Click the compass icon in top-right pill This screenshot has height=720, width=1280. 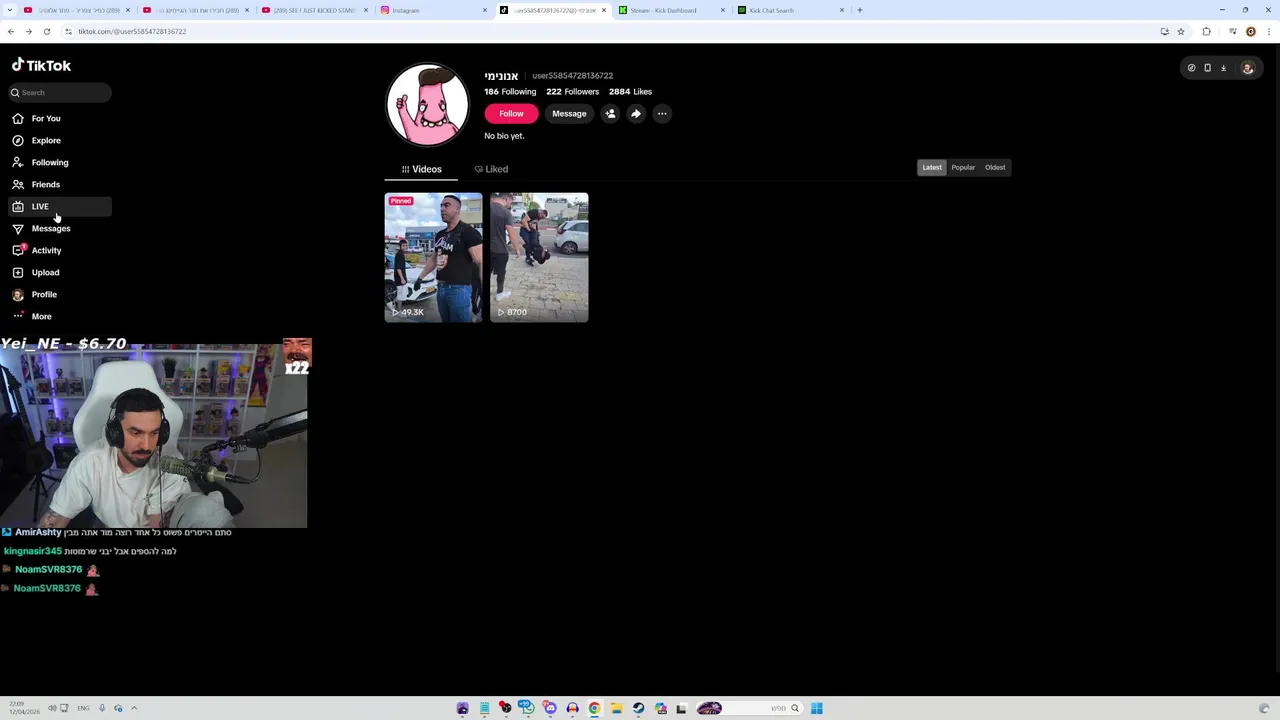[x=1191, y=68]
